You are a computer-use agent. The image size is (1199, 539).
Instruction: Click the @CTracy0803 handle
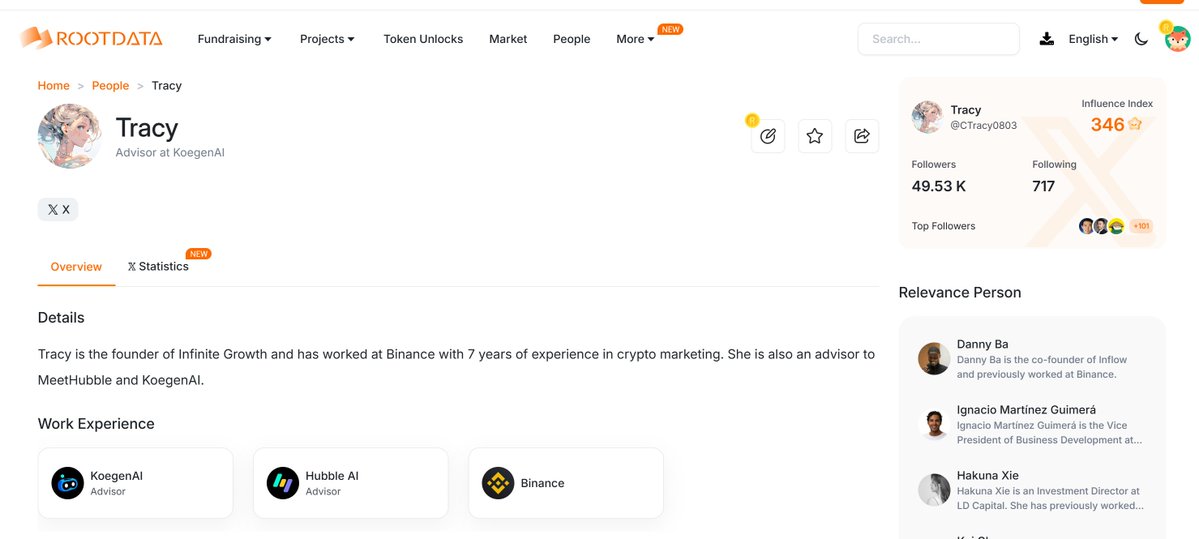point(983,125)
